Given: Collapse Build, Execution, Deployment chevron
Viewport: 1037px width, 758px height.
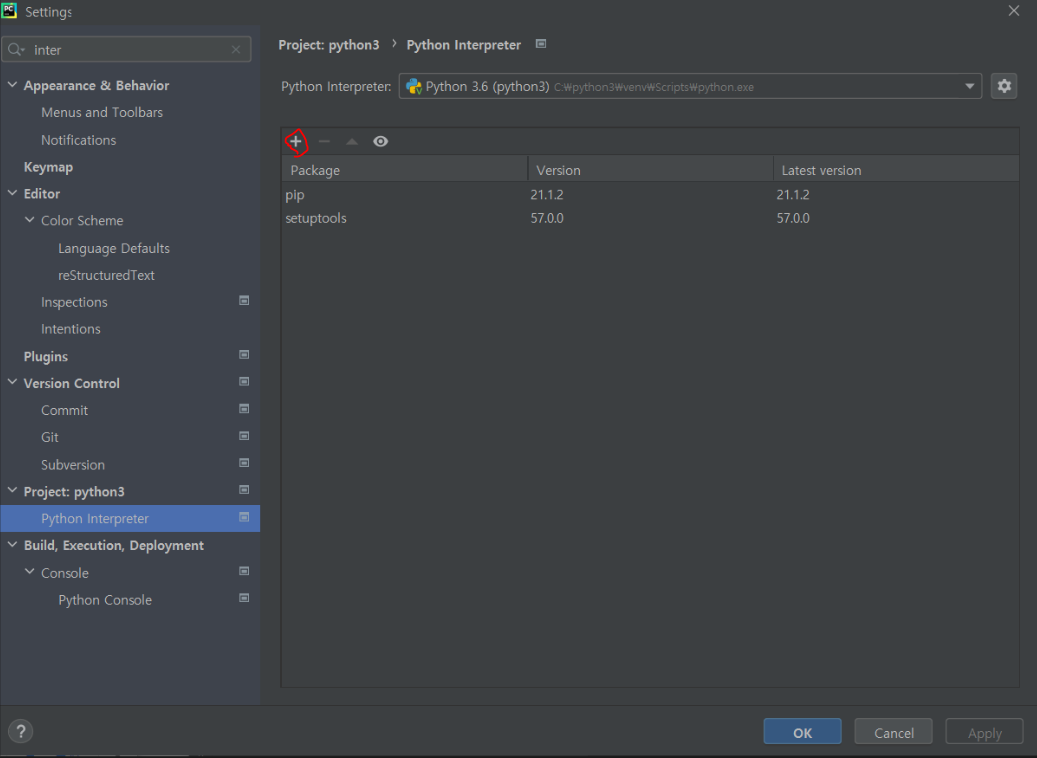Looking at the screenshot, I should tap(12, 544).
